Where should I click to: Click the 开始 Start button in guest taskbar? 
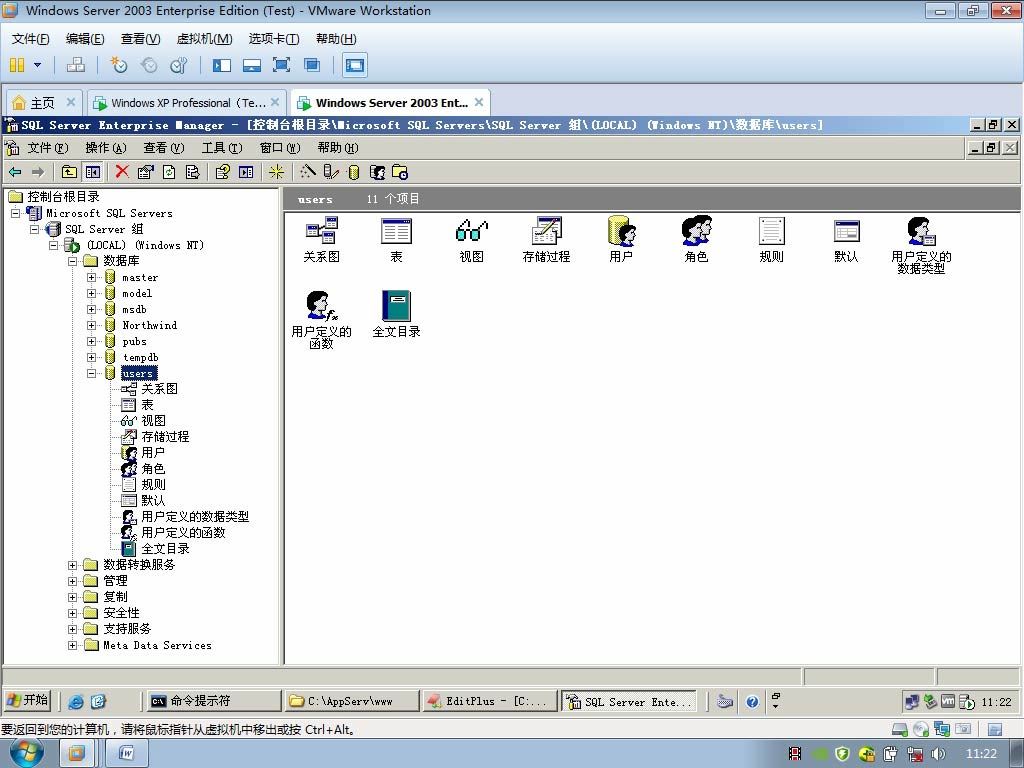28,701
